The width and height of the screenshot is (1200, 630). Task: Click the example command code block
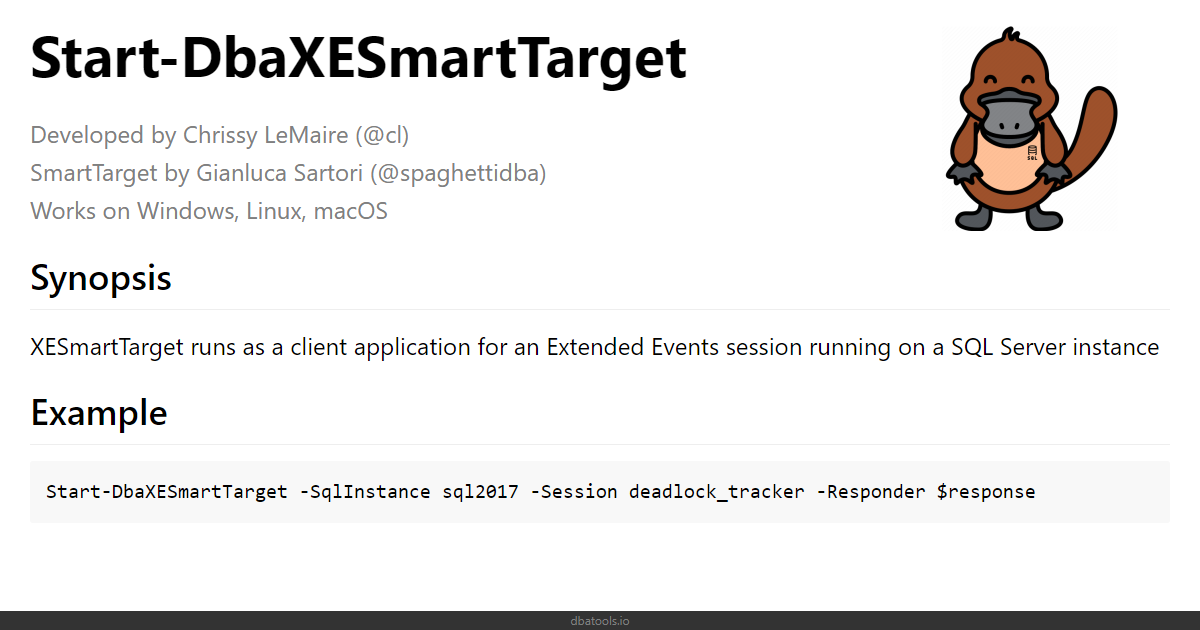click(x=600, y=492)
